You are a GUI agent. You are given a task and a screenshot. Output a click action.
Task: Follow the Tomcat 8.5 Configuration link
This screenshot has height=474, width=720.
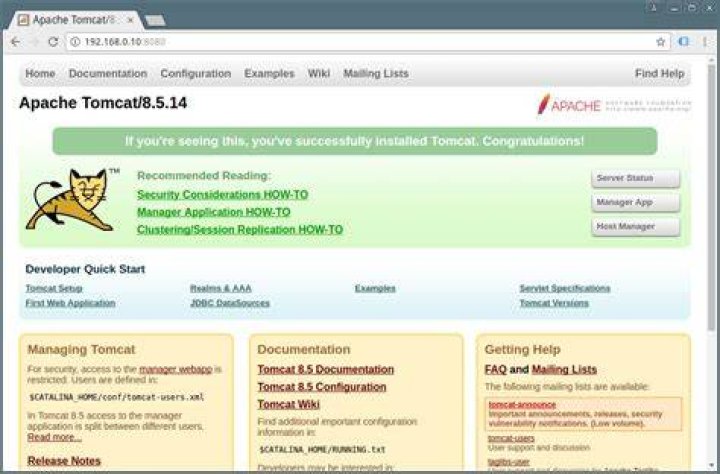pos(322,387)
